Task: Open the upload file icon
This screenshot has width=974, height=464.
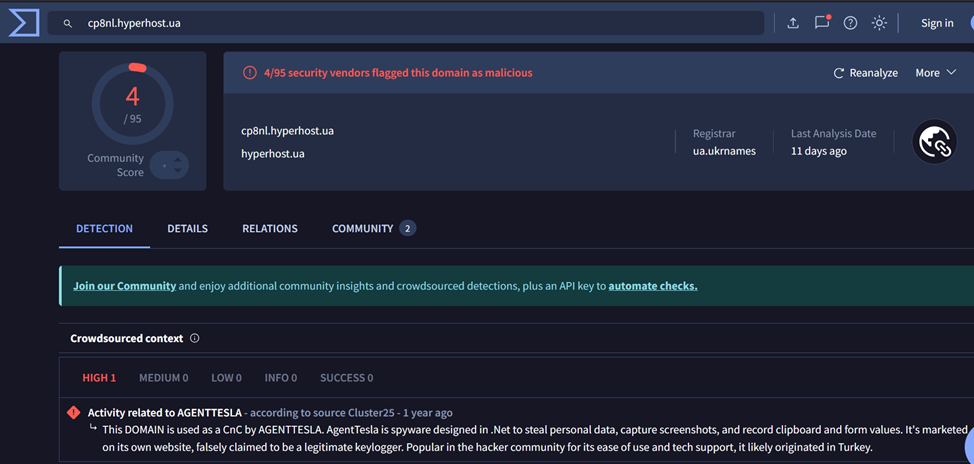Action: click(x=793, y=23)
